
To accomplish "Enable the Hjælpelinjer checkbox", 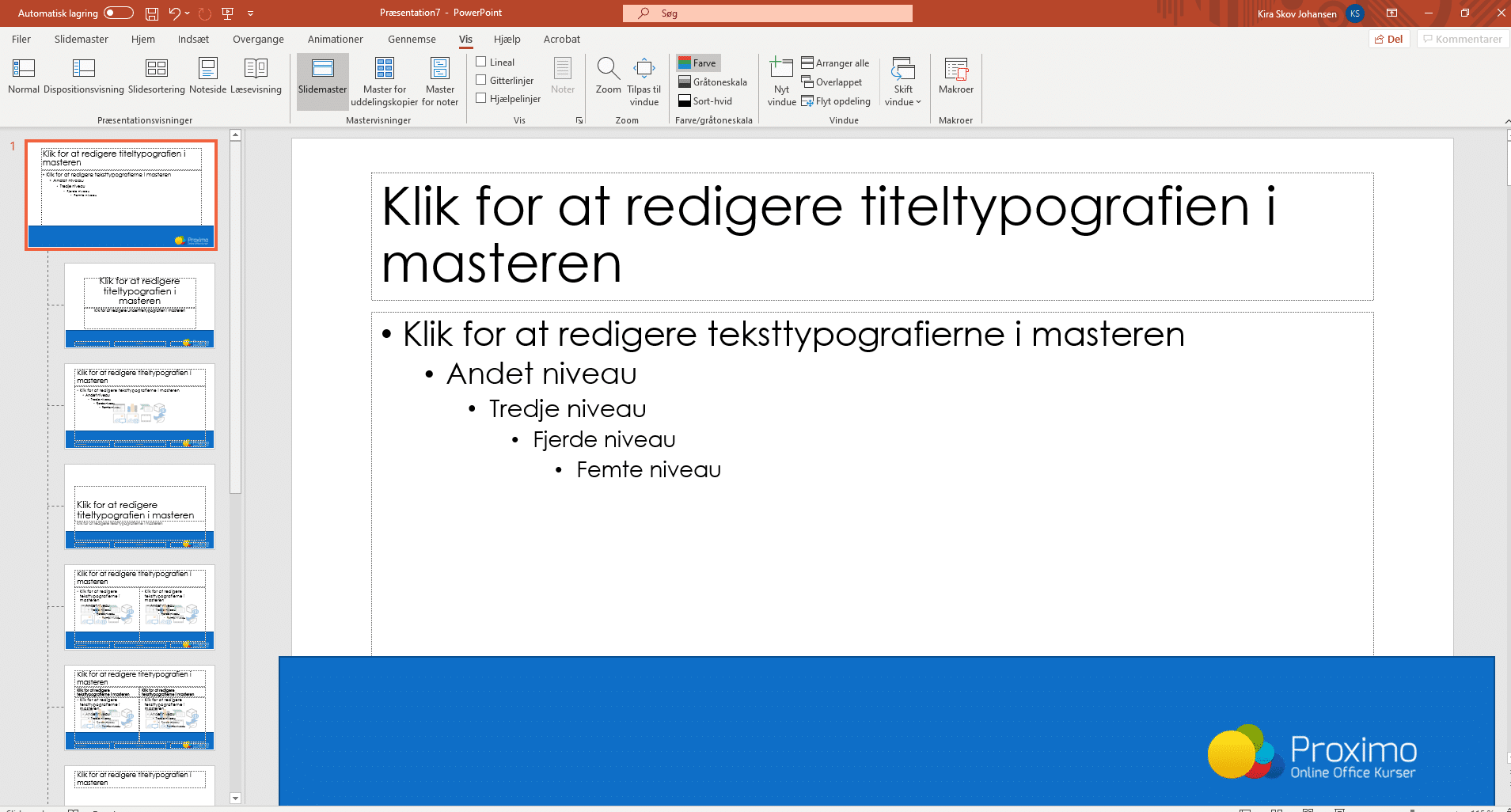I will click(x=482, y=98).
